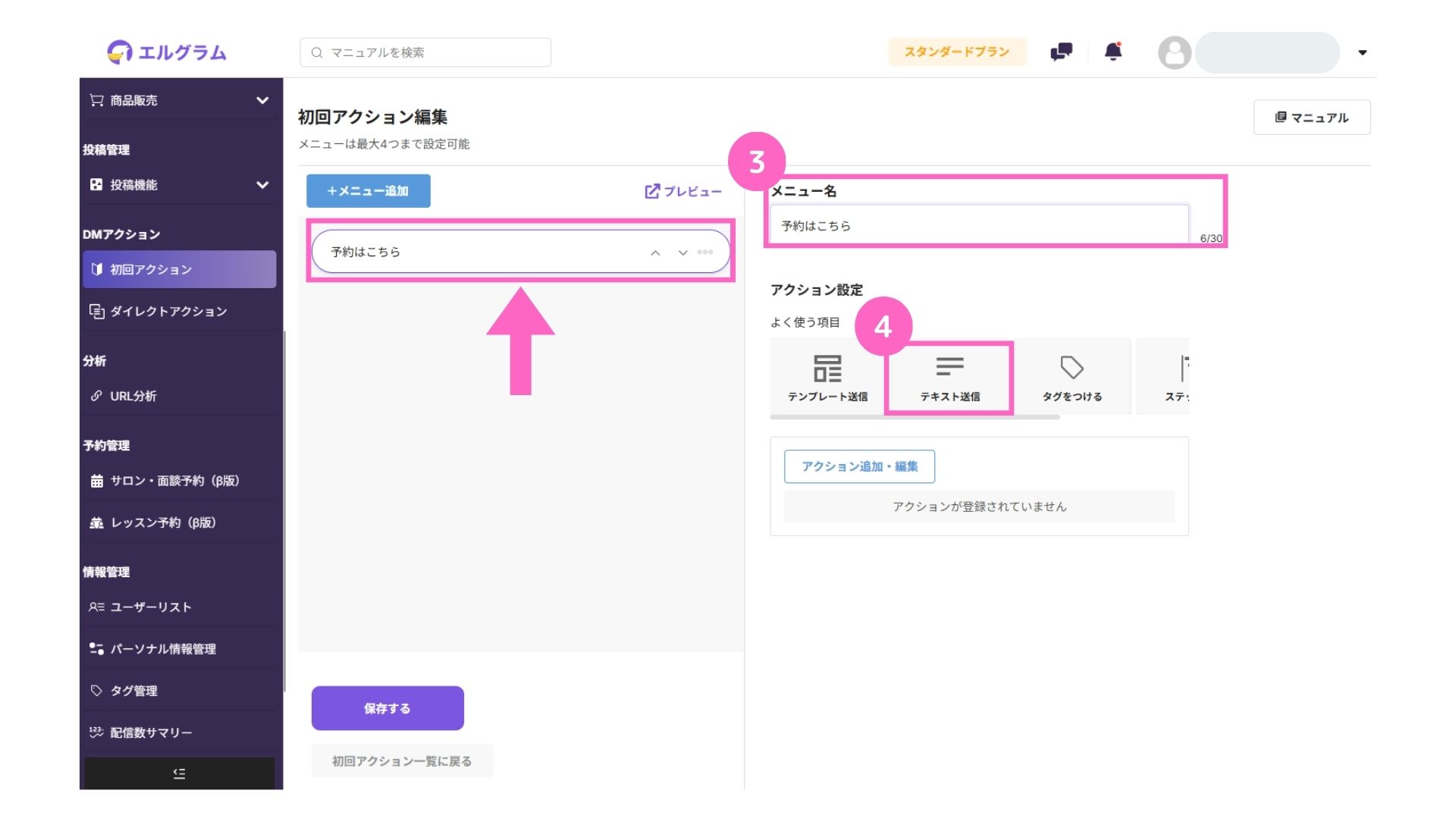Expand the 投稿機能 sidebar section
The width and height of the screenshot is (1456, 819).
179,185
